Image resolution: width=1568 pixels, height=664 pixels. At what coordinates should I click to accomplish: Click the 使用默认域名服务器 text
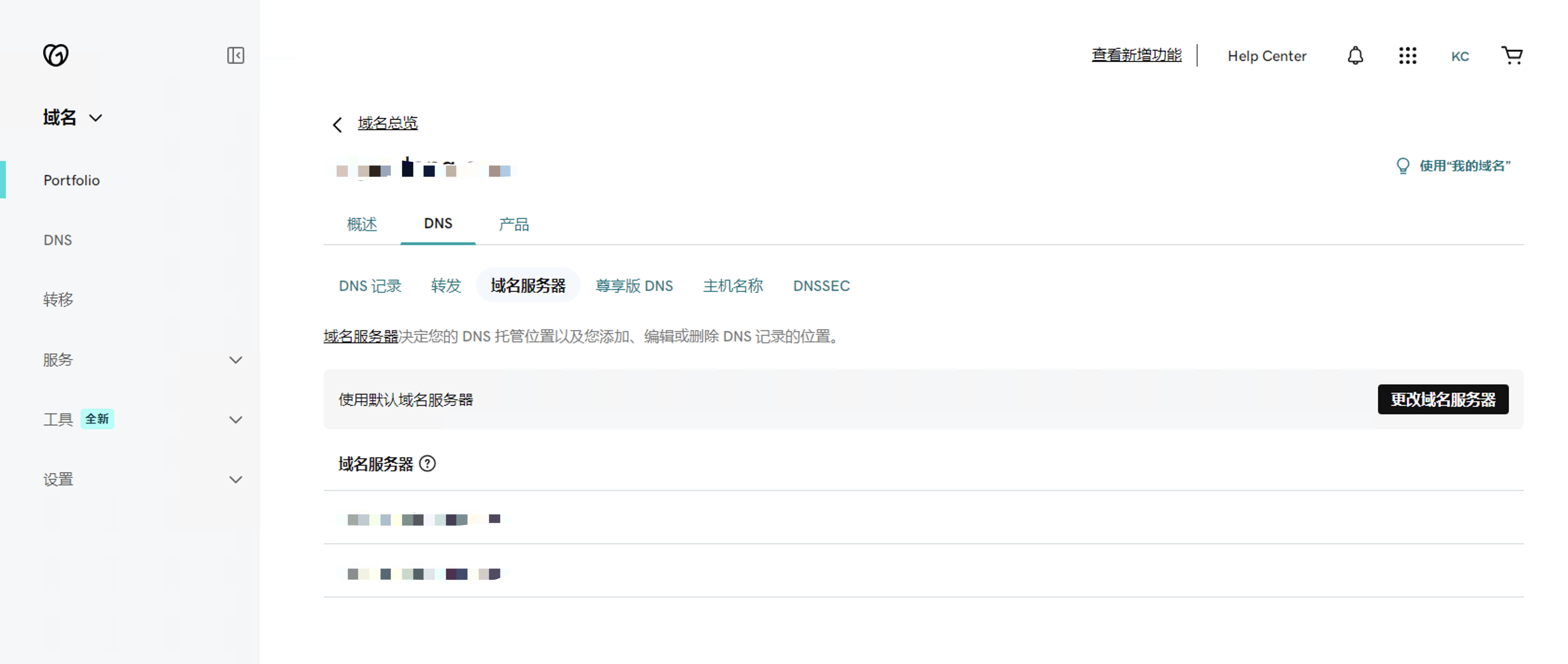point(405,399)
